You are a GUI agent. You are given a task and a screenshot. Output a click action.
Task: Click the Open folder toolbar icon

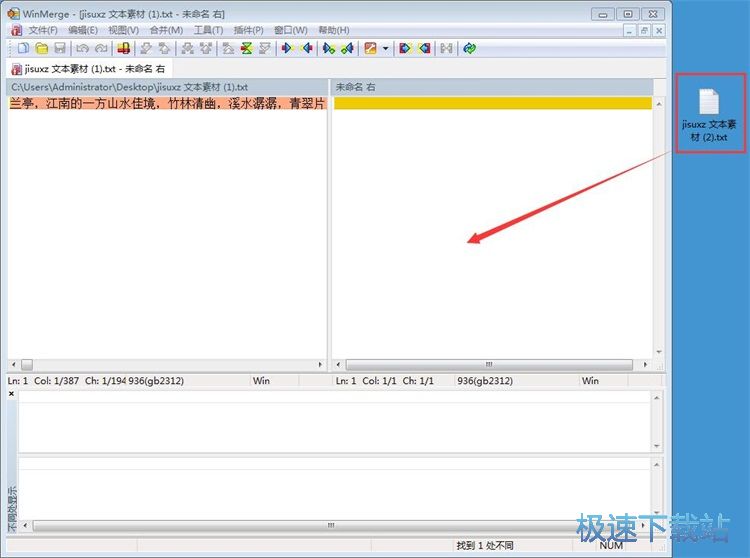coord(42,48)
